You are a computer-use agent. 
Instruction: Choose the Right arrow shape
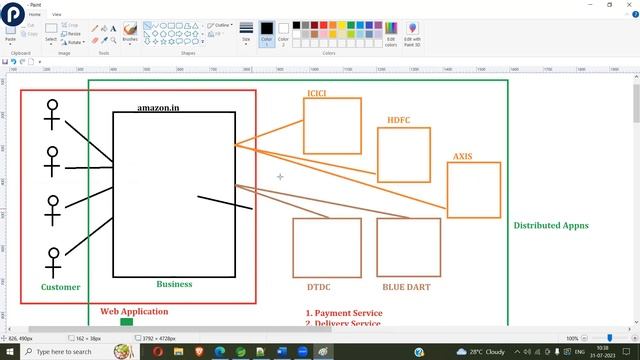pyautogui.click(x=179, y=33)
